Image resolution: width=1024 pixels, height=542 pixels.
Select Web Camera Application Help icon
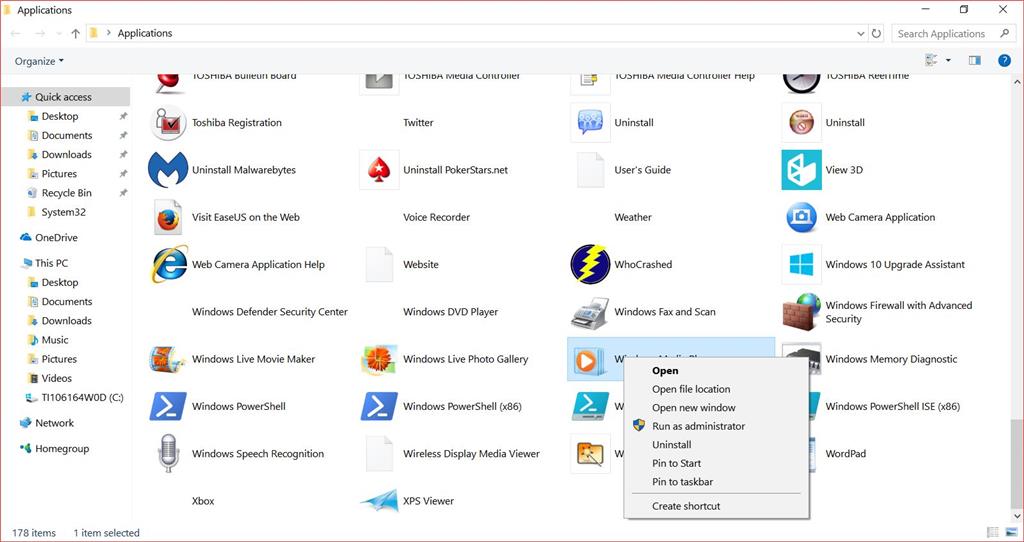coord(169,264)
